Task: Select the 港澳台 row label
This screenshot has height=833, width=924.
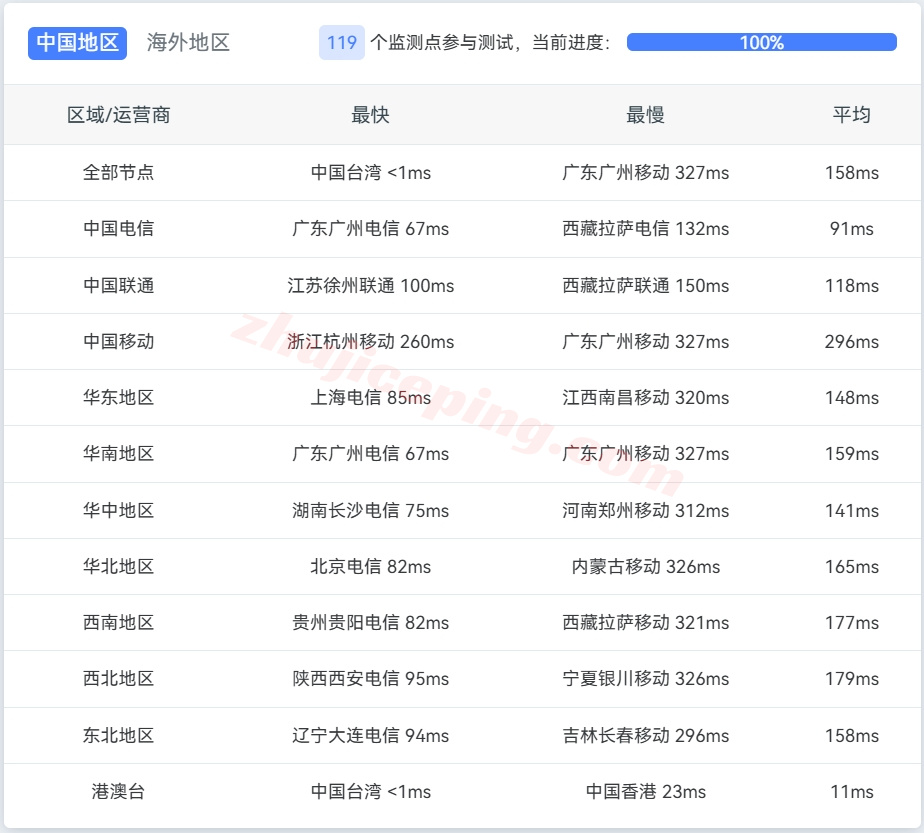Action: [x=118, y=792]
